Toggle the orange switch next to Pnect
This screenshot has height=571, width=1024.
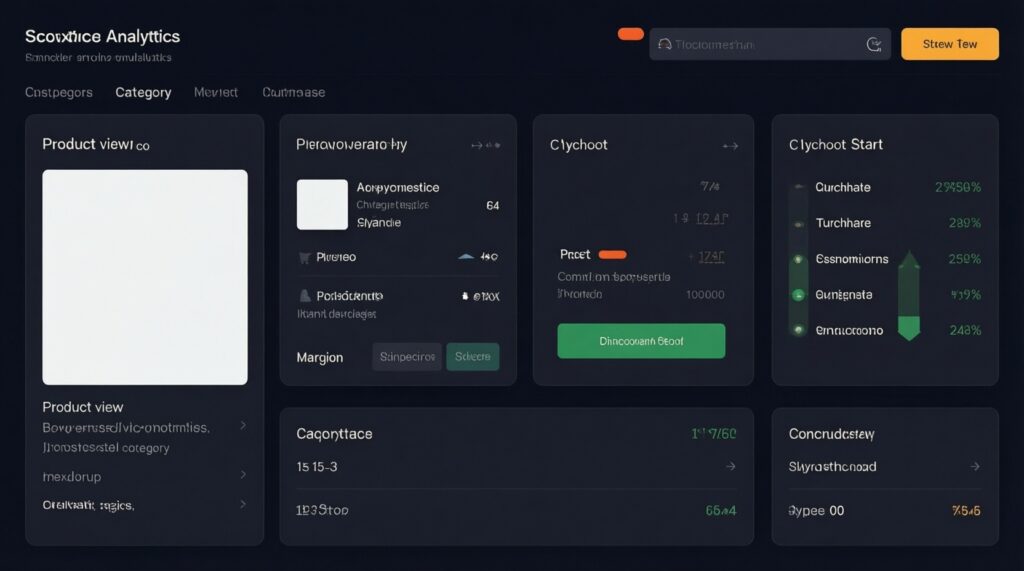(611, 255)
